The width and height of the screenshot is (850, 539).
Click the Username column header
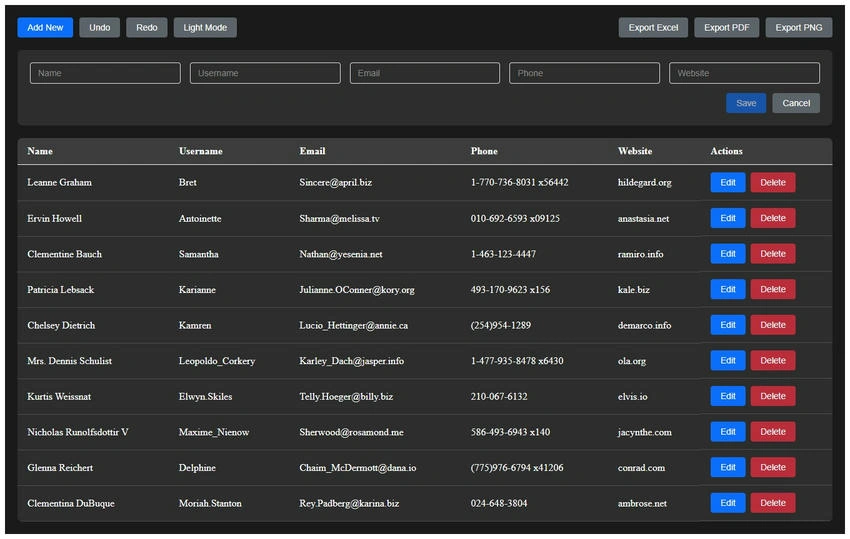(x=201, y=151)
